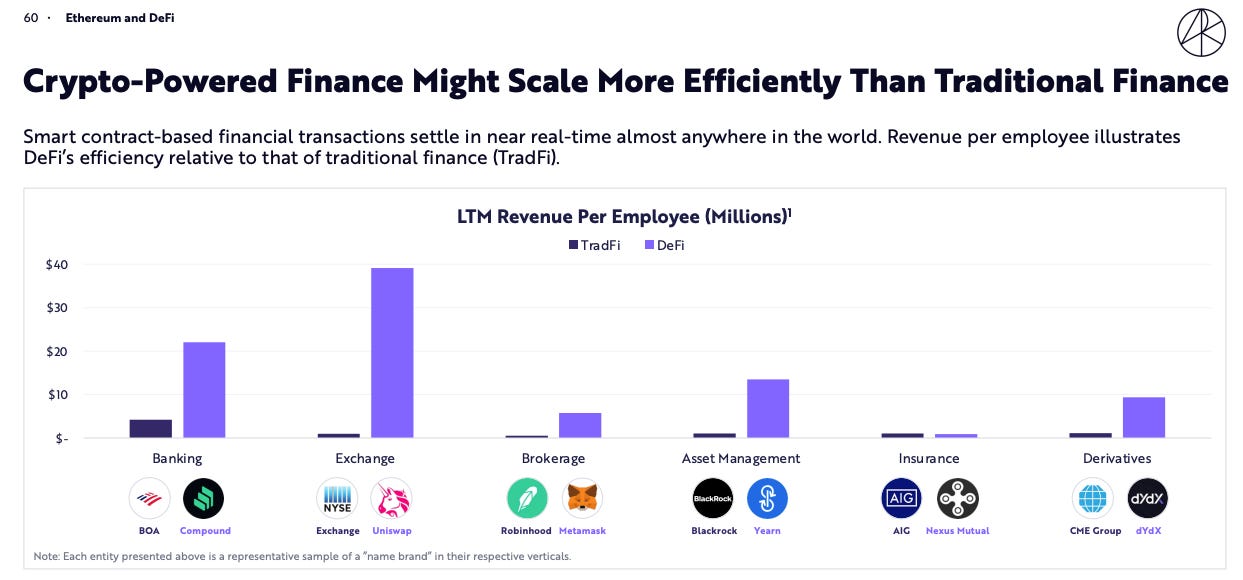Click the Robinhood caption text
Image resolution: width=1243 pixels, height=580 pixels.
tap(526, 531)
